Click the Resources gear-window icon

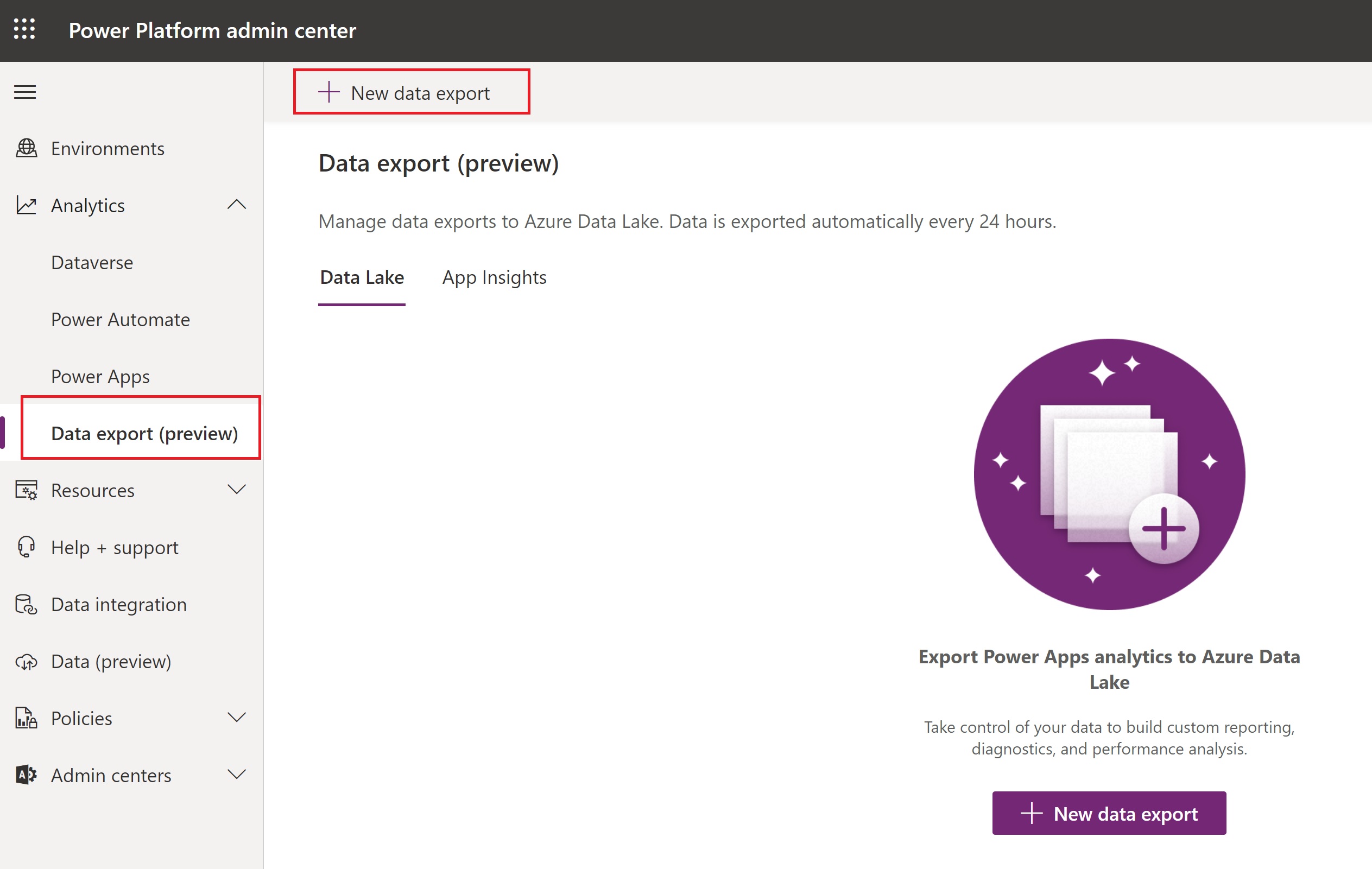coord(26,490)
